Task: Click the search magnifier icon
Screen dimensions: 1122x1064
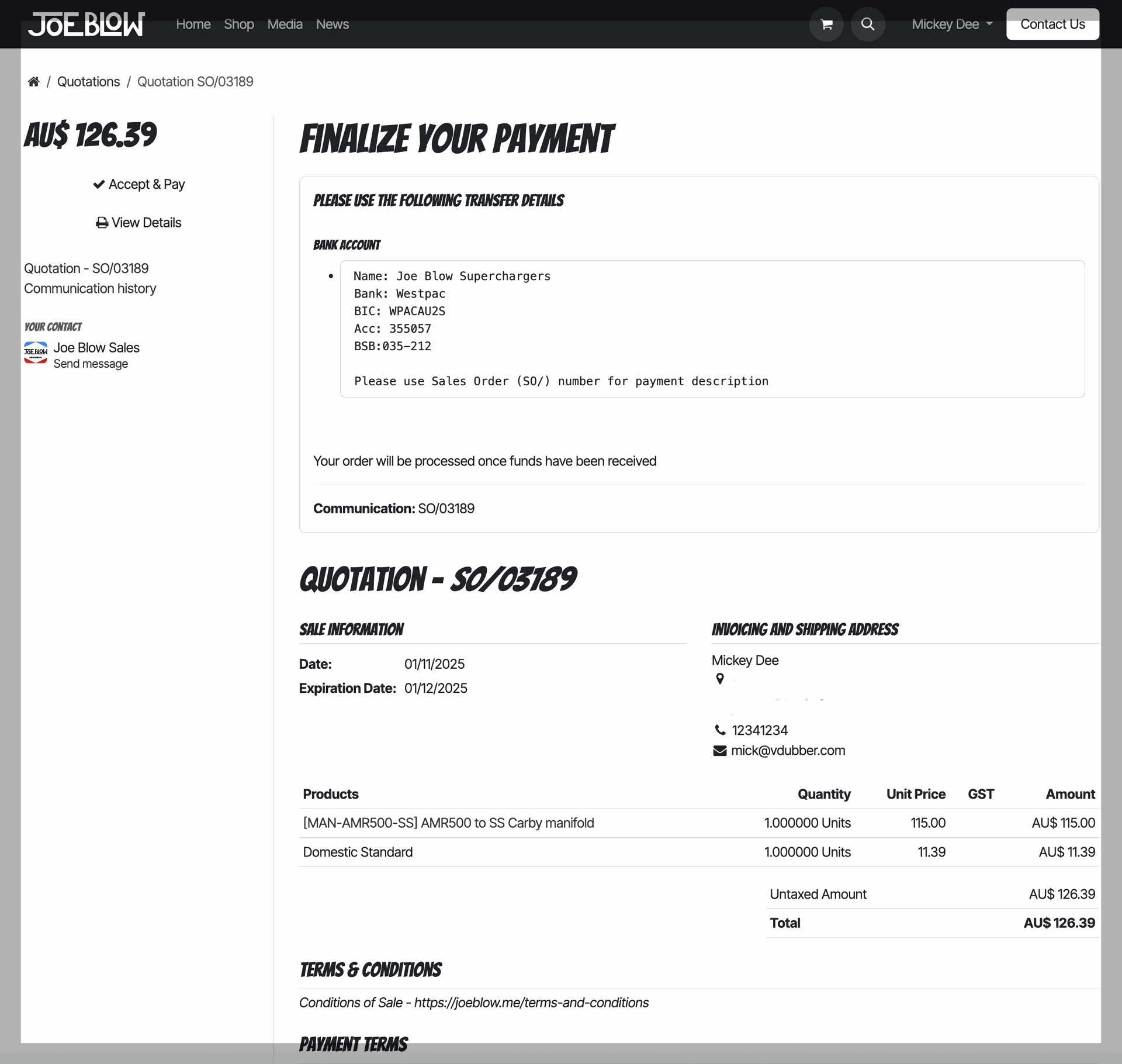Action: pyautogui.click(x=868, y=25)
